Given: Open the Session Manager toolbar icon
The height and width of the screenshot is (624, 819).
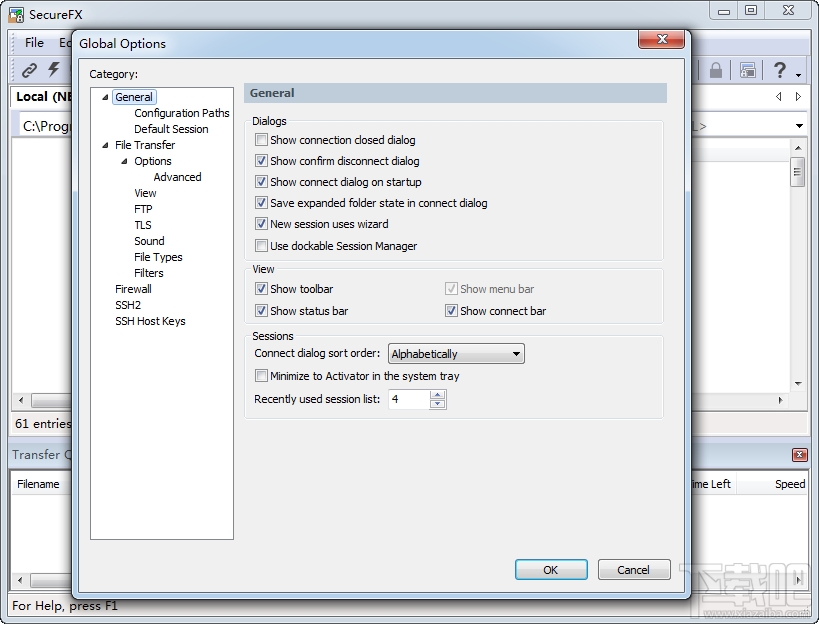Looking at the screenshot, I should 747,69.
